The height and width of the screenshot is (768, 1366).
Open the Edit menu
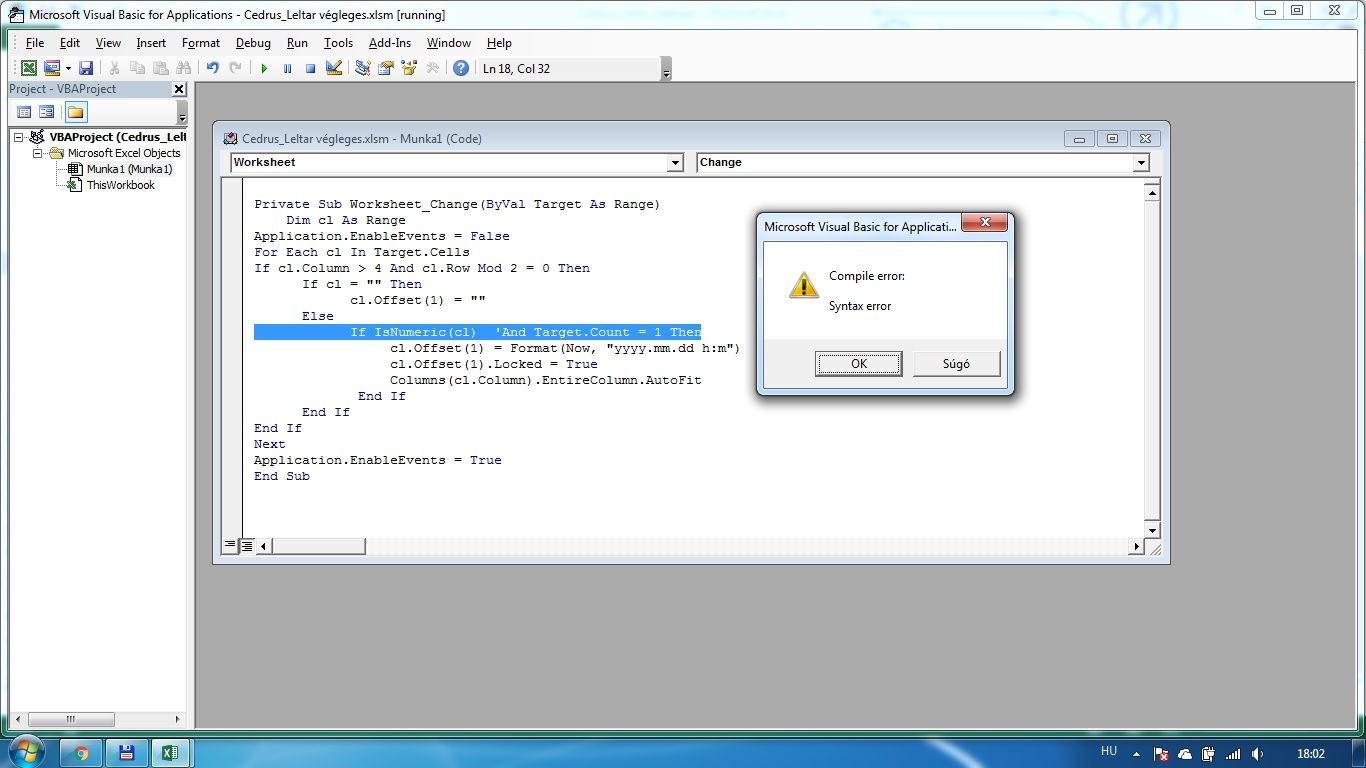pyautogui.click(x=70, y=43)
